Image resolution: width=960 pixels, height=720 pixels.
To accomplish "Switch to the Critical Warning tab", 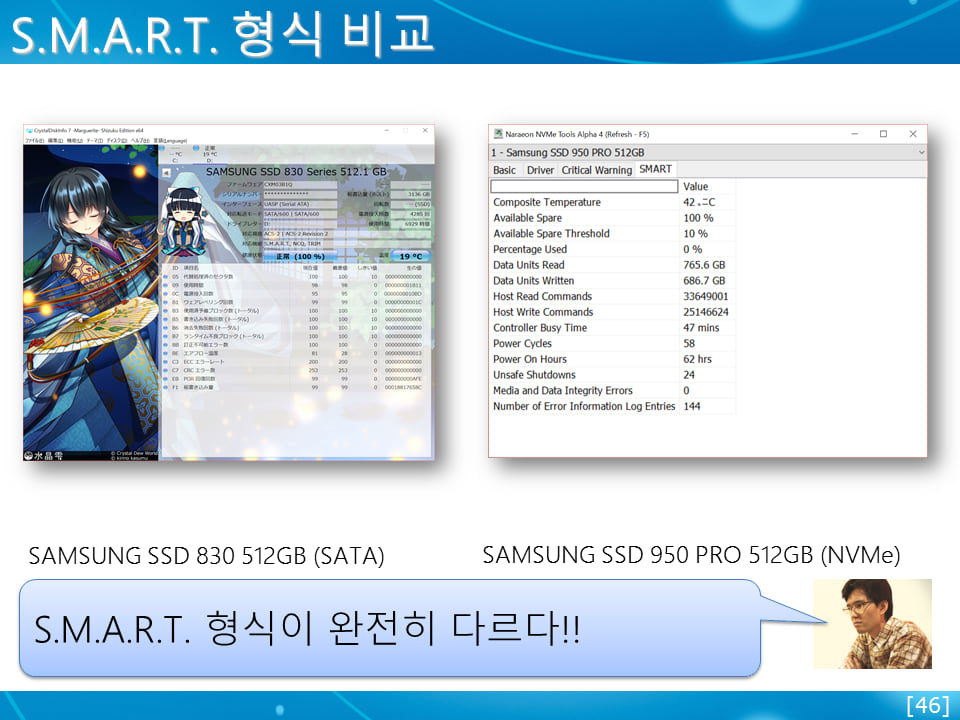I will pyautogui.click(x=596, y=170).
